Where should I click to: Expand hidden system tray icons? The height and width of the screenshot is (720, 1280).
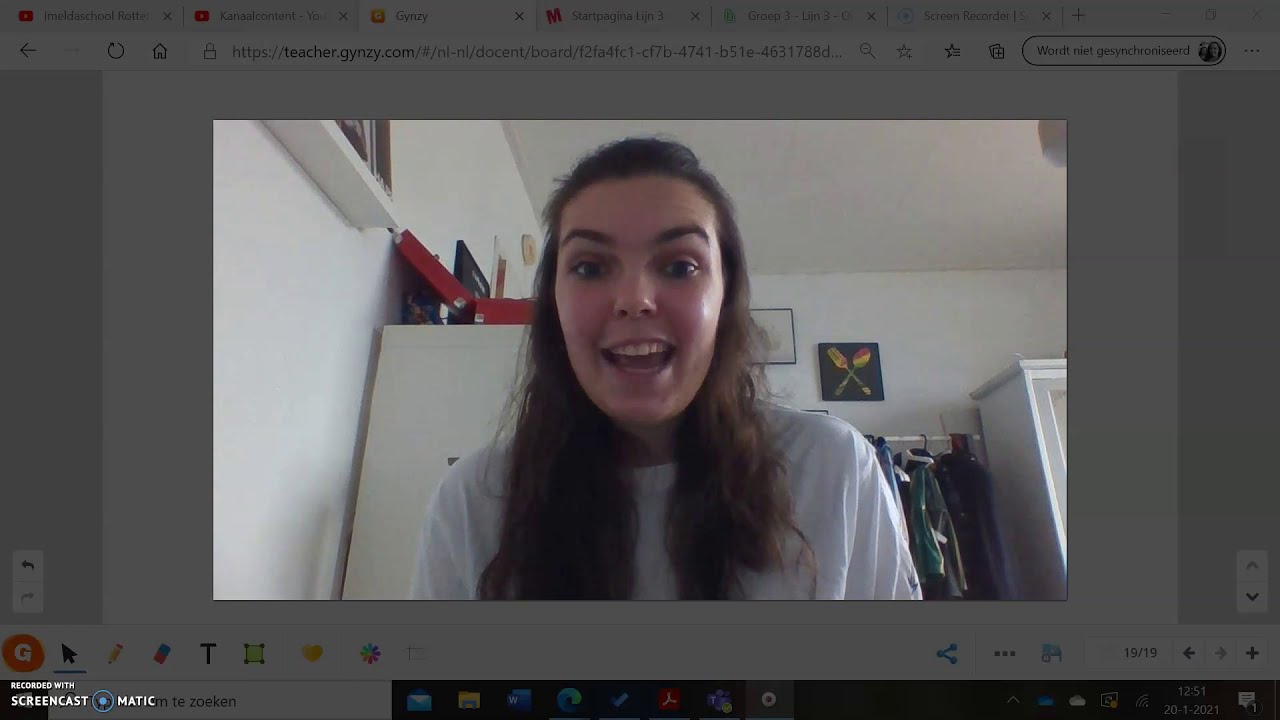[1013, 701]
